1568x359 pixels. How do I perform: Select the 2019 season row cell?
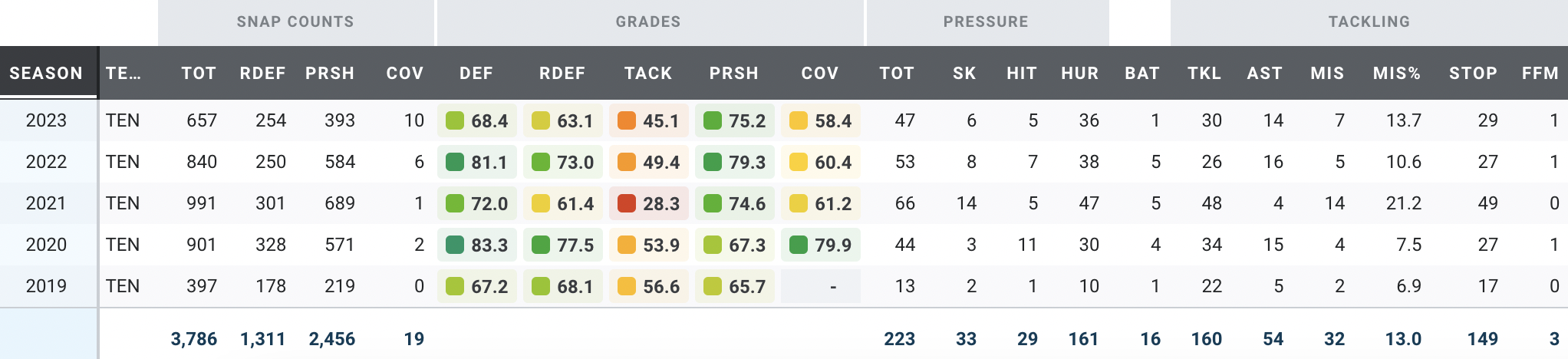pyautogui.click(x=46, y=286)
